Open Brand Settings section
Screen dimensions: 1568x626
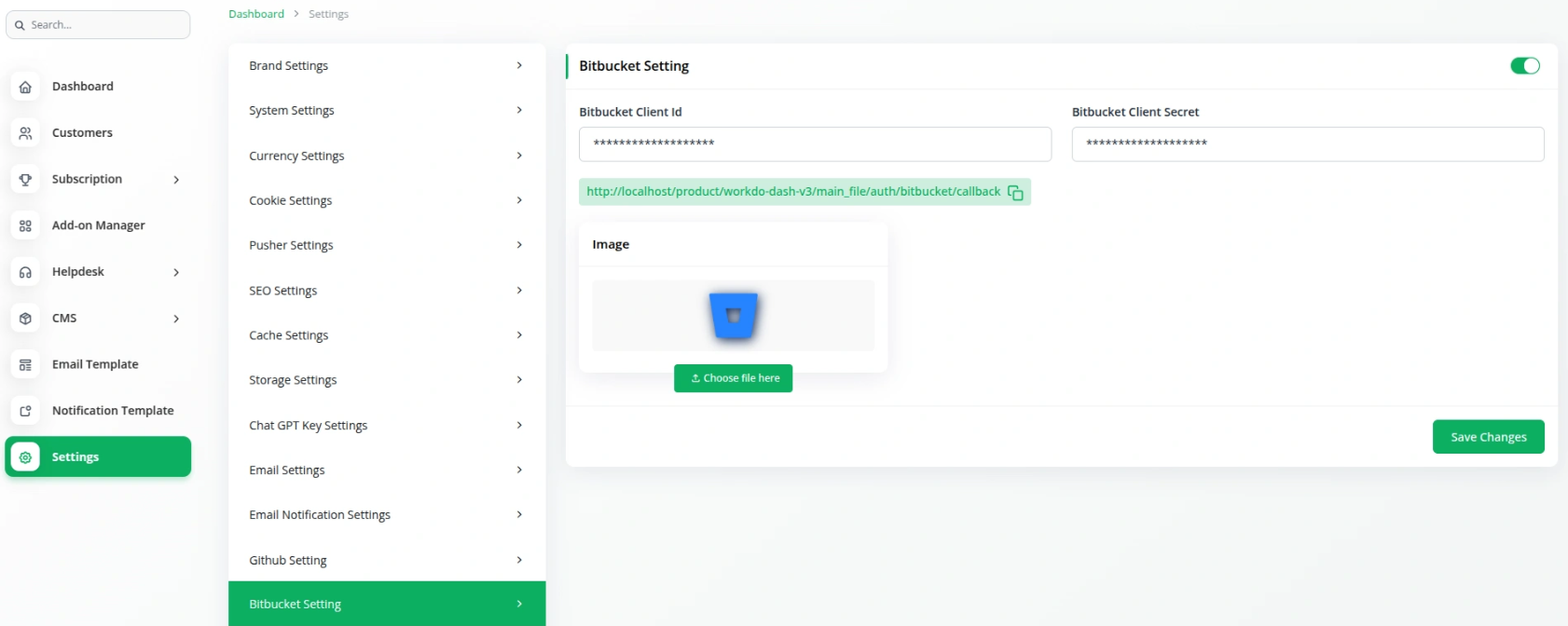point(386,66)
